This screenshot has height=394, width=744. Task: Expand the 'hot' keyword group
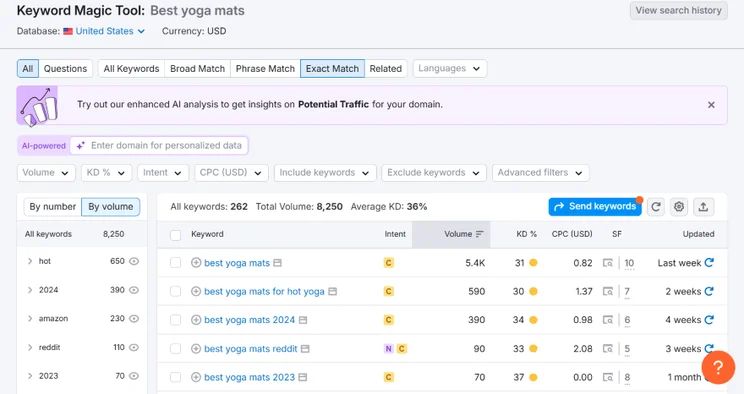point(30,261)
